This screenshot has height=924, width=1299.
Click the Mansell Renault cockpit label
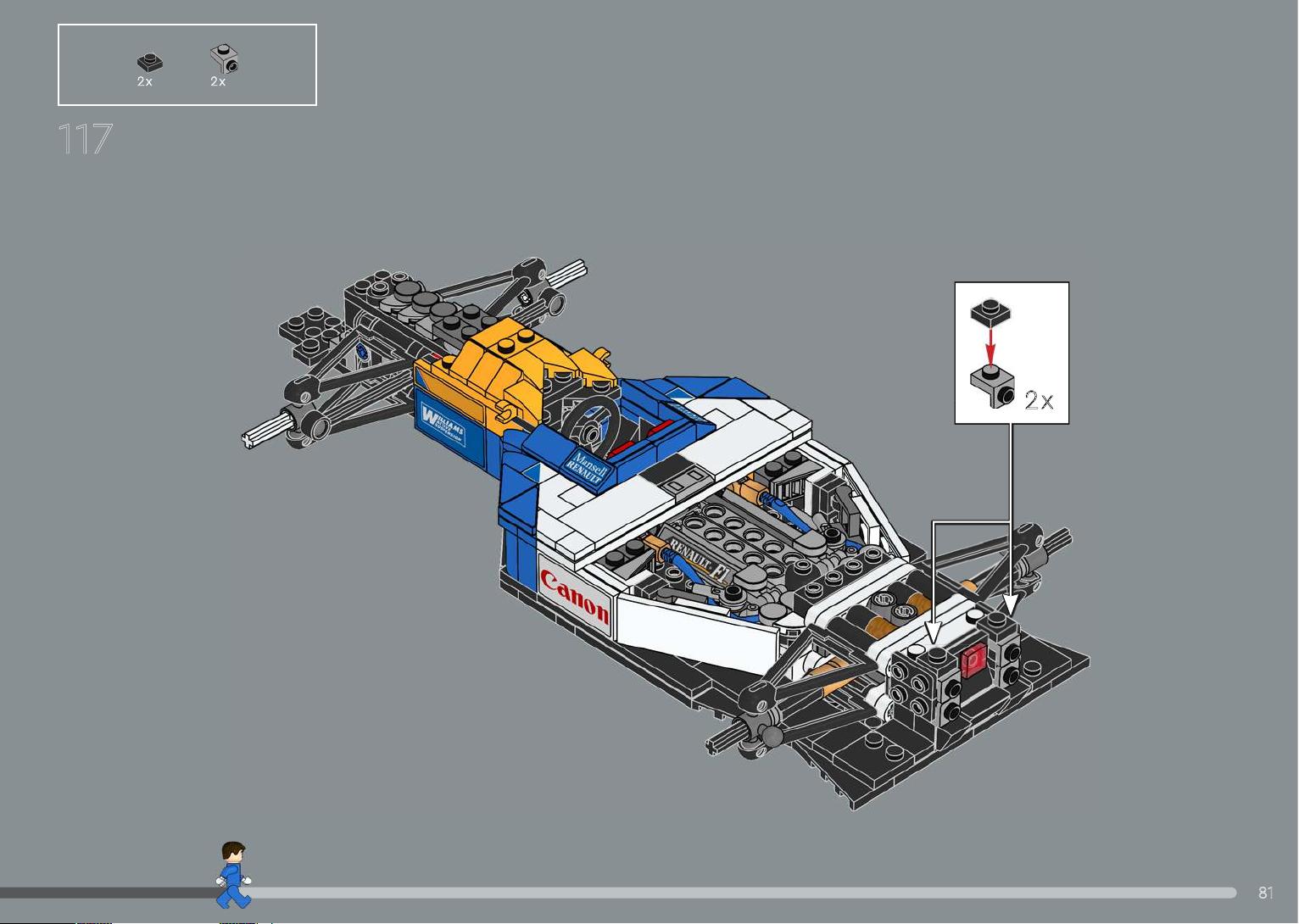(x=588, y=467)
